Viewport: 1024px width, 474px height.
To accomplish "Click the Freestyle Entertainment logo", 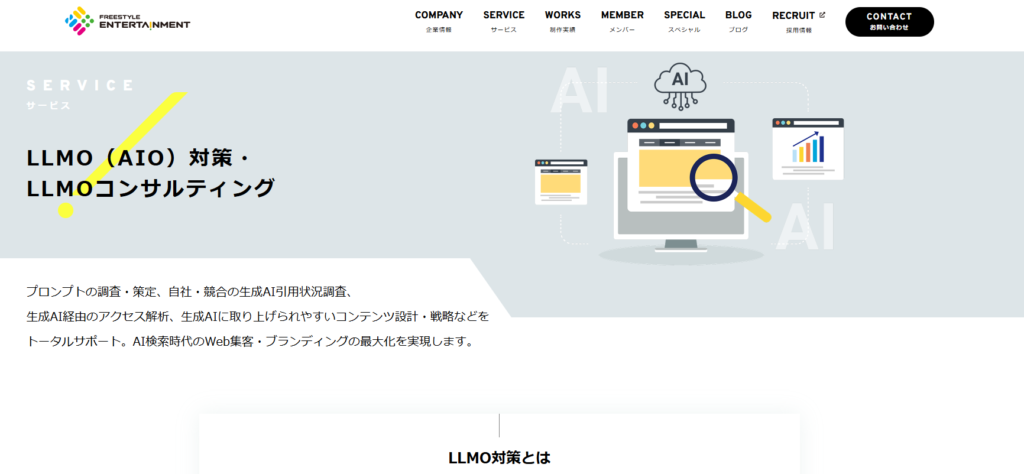I will tap(127, 21).
